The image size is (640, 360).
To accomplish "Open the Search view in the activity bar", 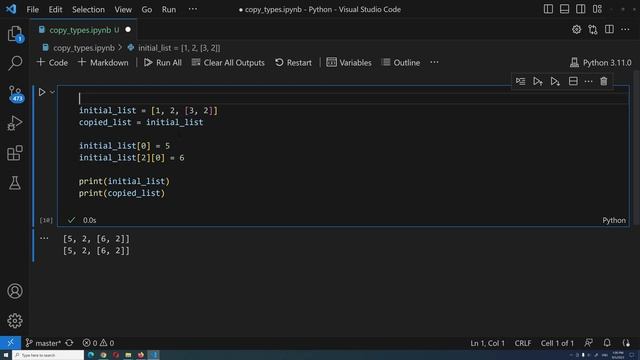I will pyautogui.click(x=15, y=63).
